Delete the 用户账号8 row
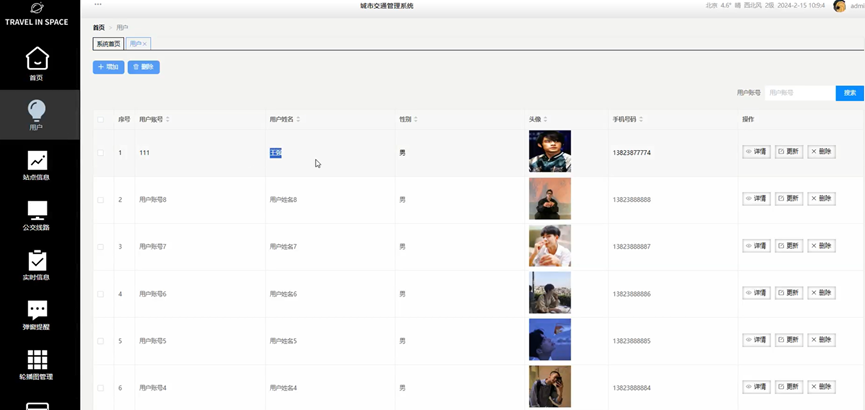This screenshot has width=865, height=410. pyautogui.click(x=821, y=199)
